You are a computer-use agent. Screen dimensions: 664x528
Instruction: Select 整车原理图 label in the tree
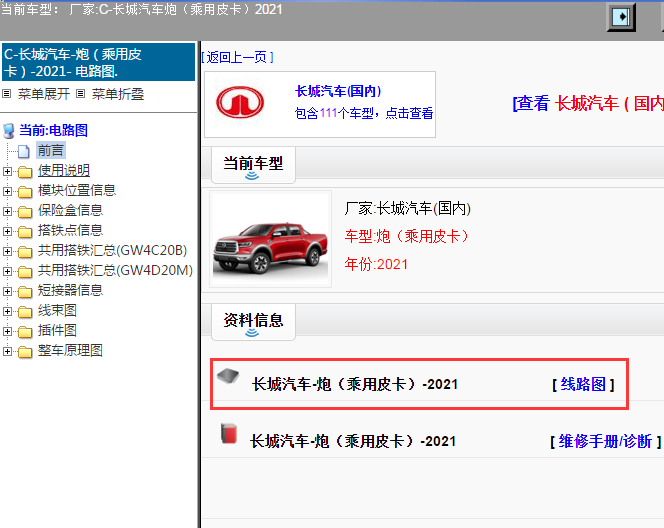(70, 350)
